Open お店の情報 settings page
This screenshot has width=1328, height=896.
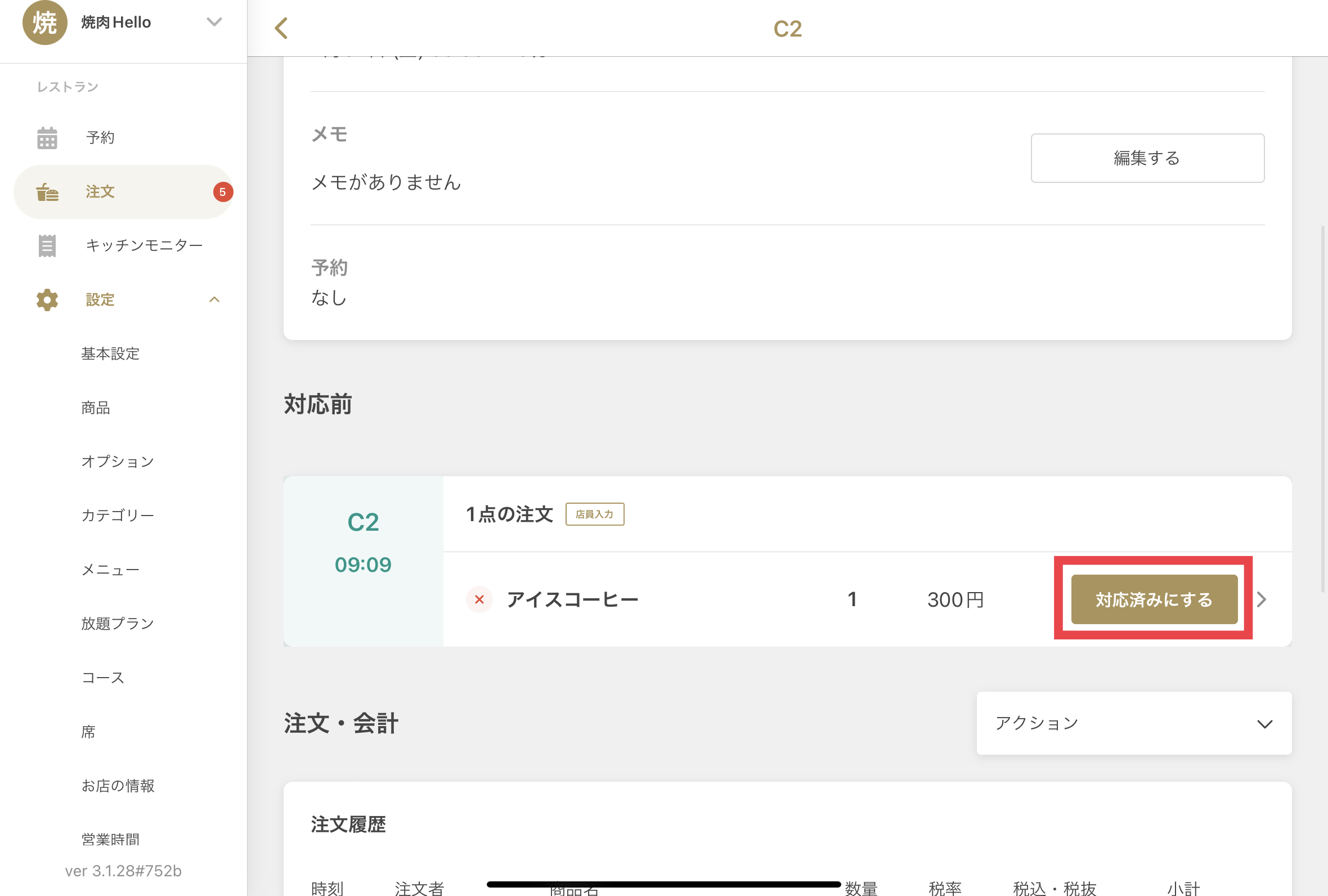click(x=118, y=786)
